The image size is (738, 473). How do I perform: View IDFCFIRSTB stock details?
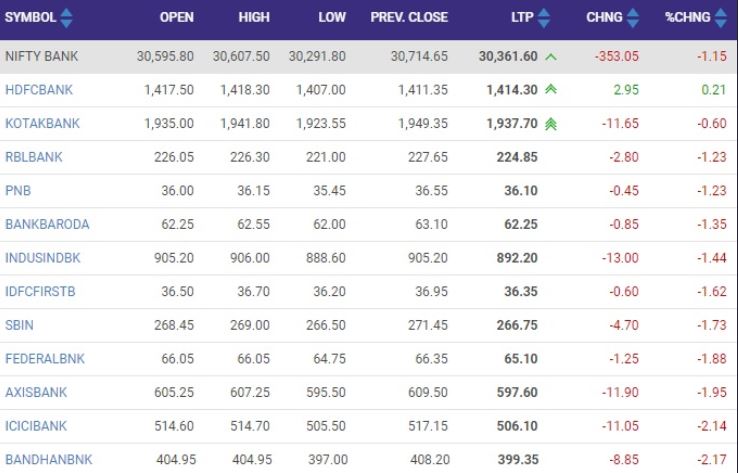(40, 292)
